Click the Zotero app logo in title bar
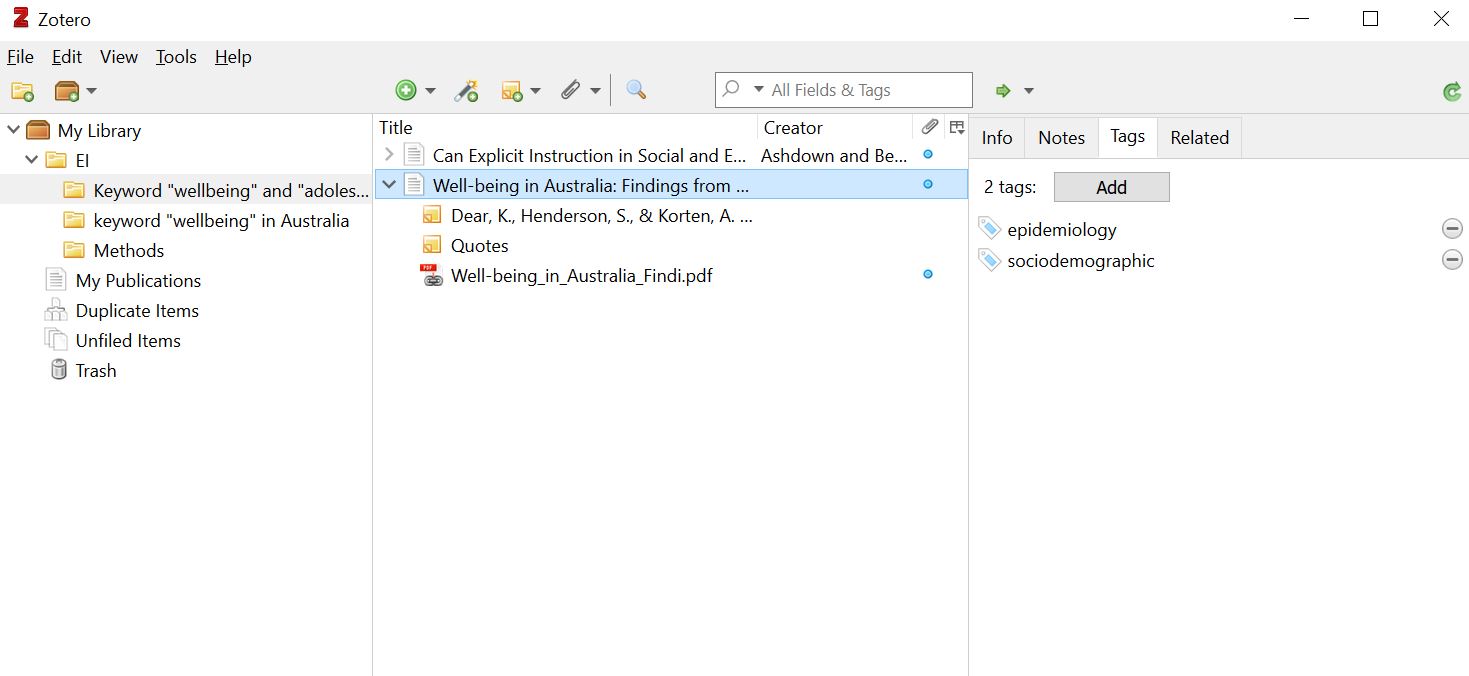The image size is (1469, 676). 20,18
